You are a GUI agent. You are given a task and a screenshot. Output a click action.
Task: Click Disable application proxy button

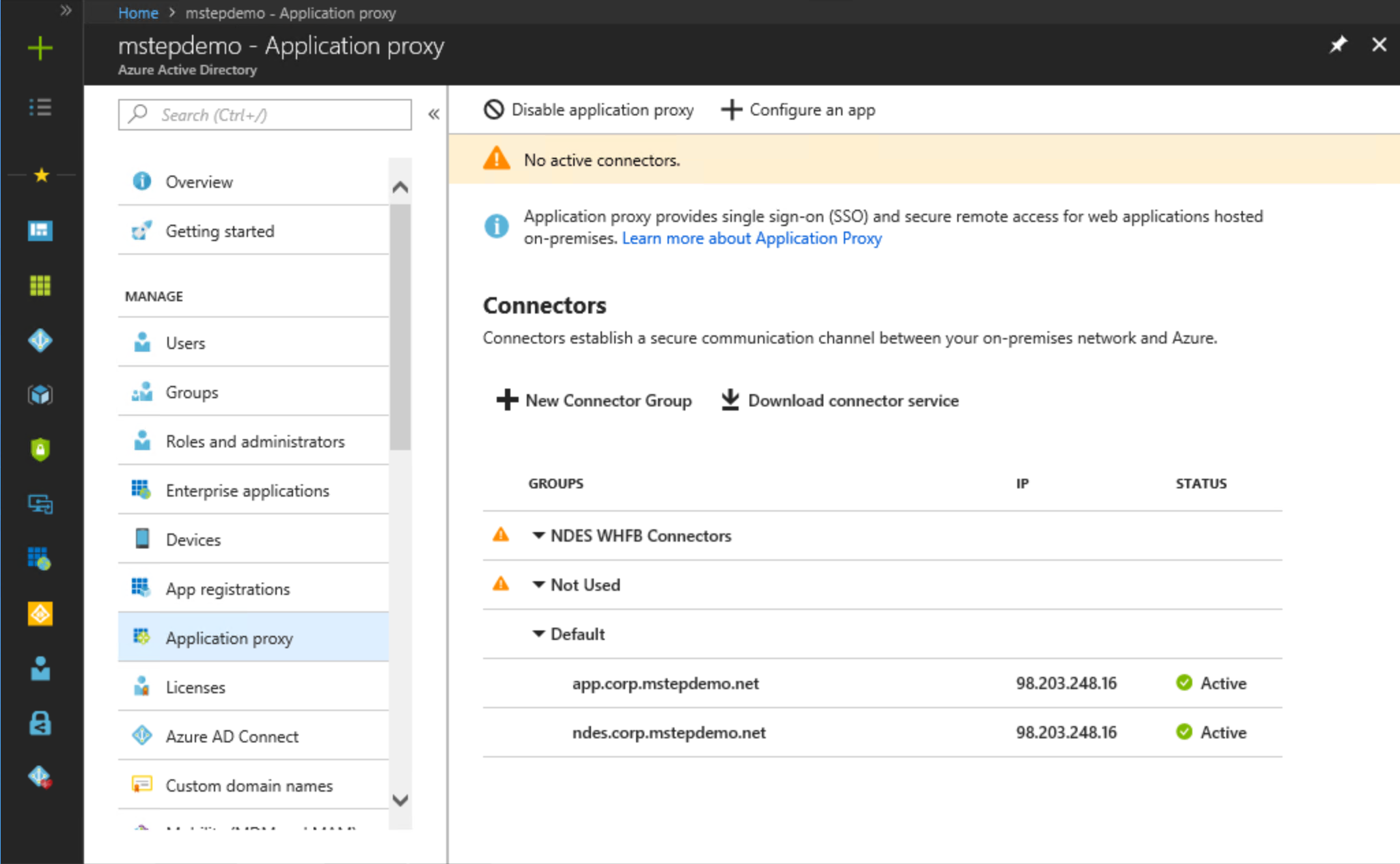click(588, 110)
